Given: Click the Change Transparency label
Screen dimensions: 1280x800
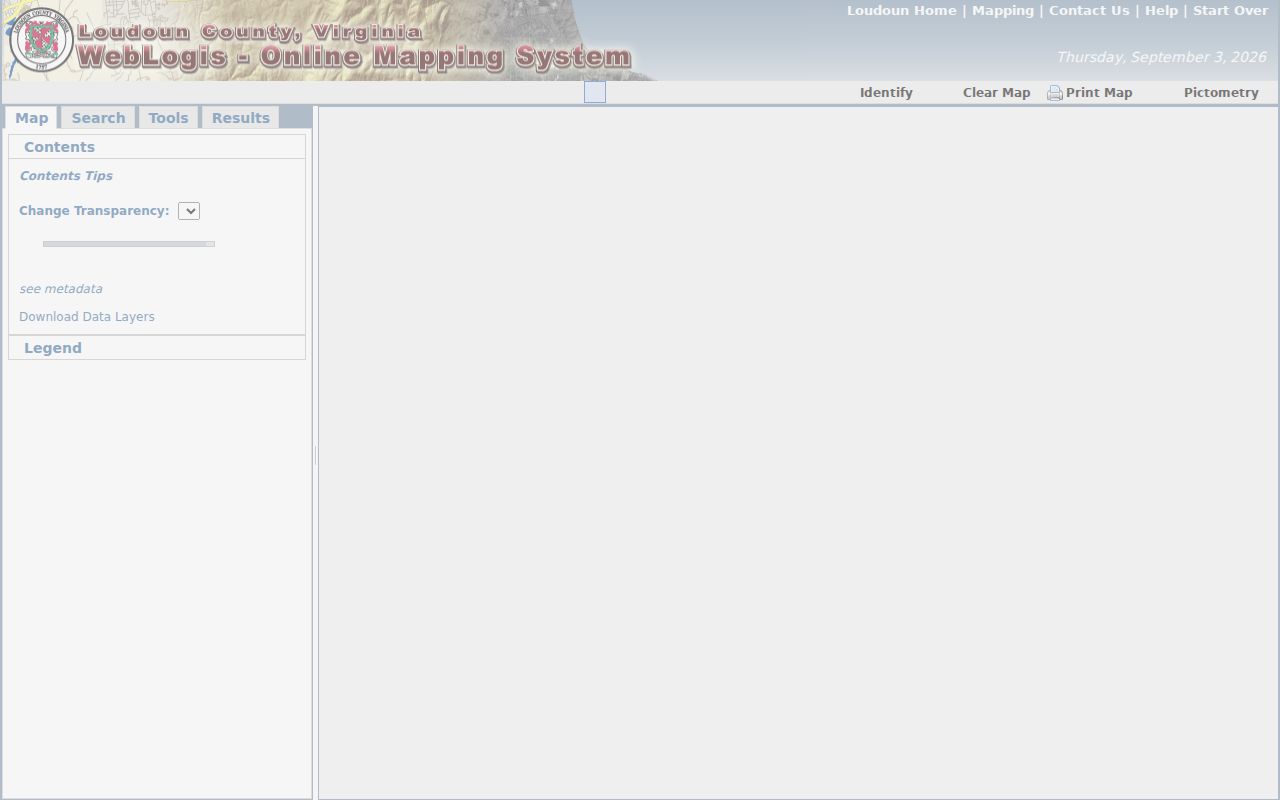Looking at the screenshot, I should [94, 211].
